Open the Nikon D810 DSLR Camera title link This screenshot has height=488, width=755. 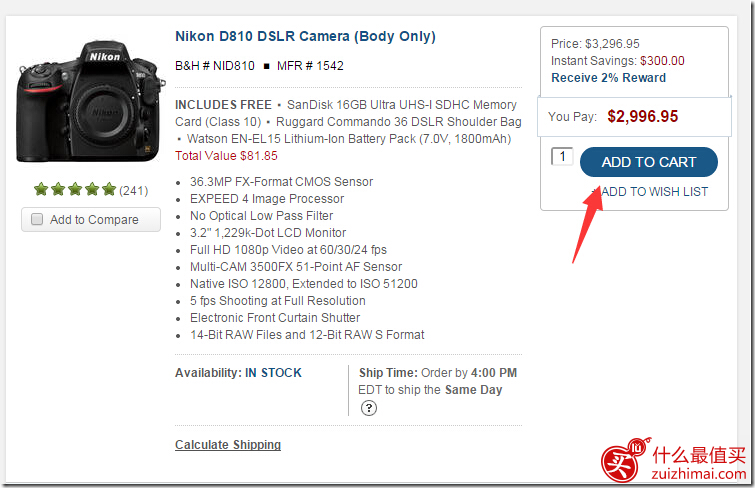pyautogui.click(x=305, y=37)
